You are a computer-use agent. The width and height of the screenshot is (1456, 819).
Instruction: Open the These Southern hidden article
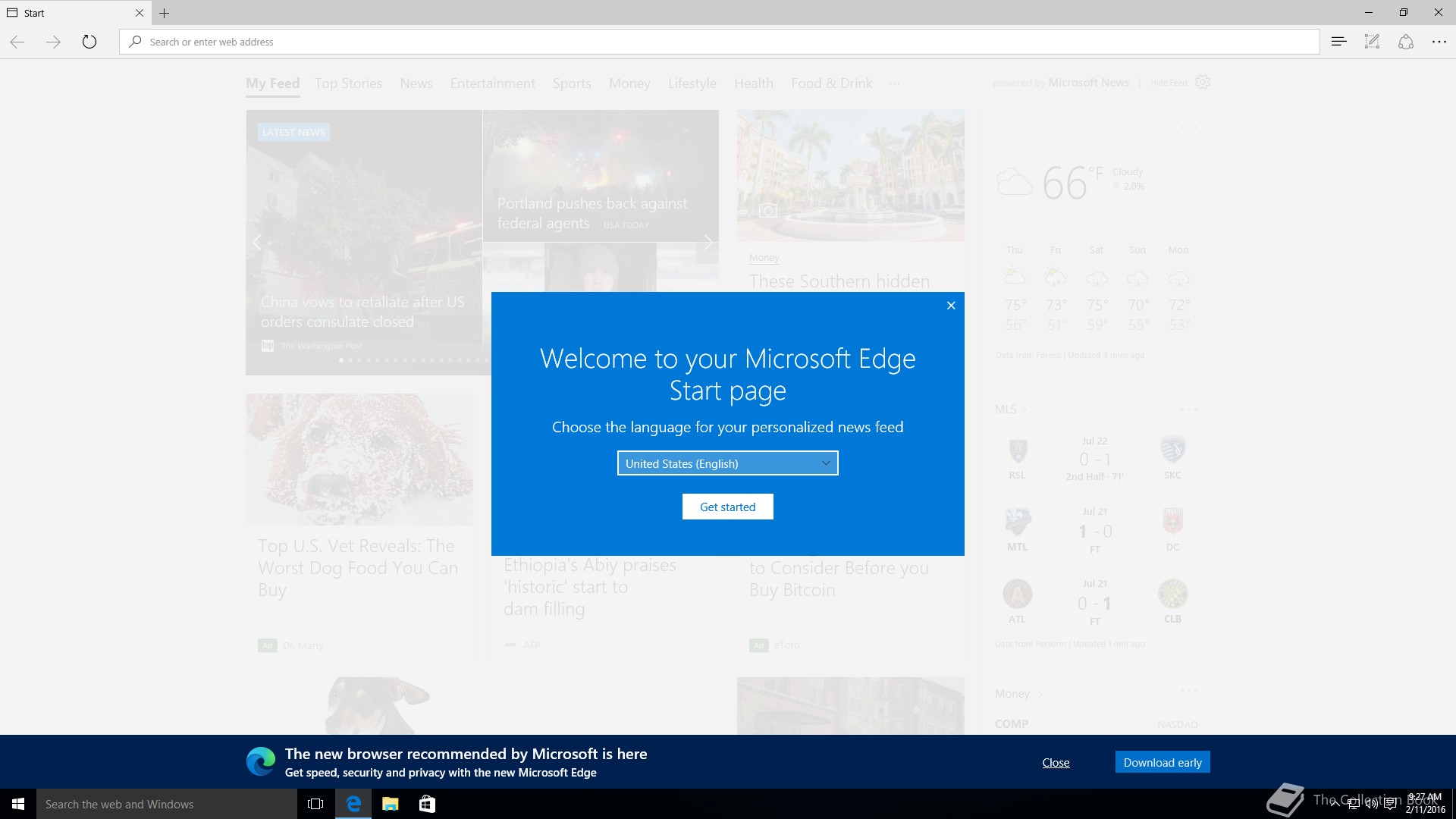click(839, 281)
